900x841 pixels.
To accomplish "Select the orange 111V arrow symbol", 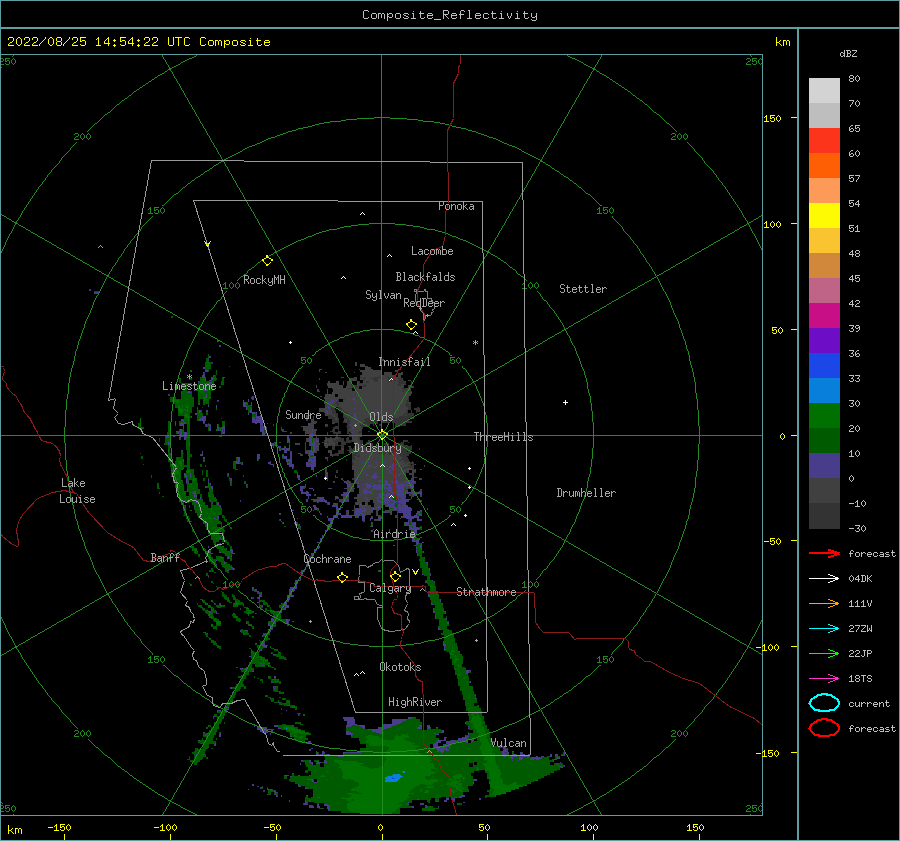I will (x=824, y=603).
